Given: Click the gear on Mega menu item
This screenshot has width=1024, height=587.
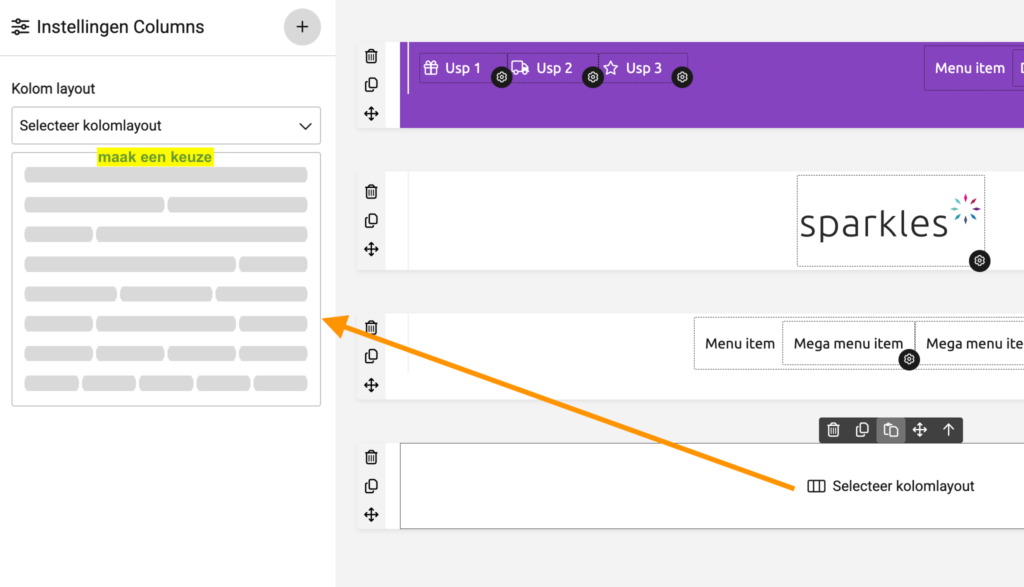Looking at the screenshot, I should pos(909,359).
